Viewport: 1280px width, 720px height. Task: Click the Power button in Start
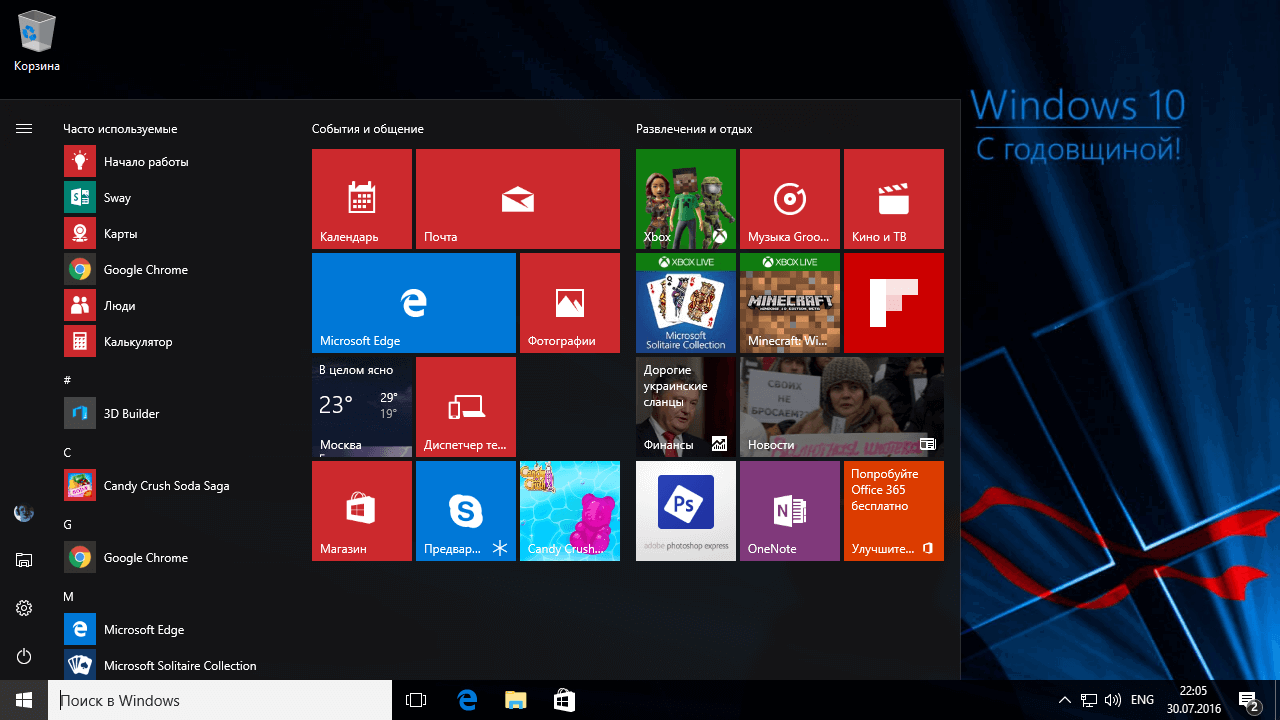[24, 656]
